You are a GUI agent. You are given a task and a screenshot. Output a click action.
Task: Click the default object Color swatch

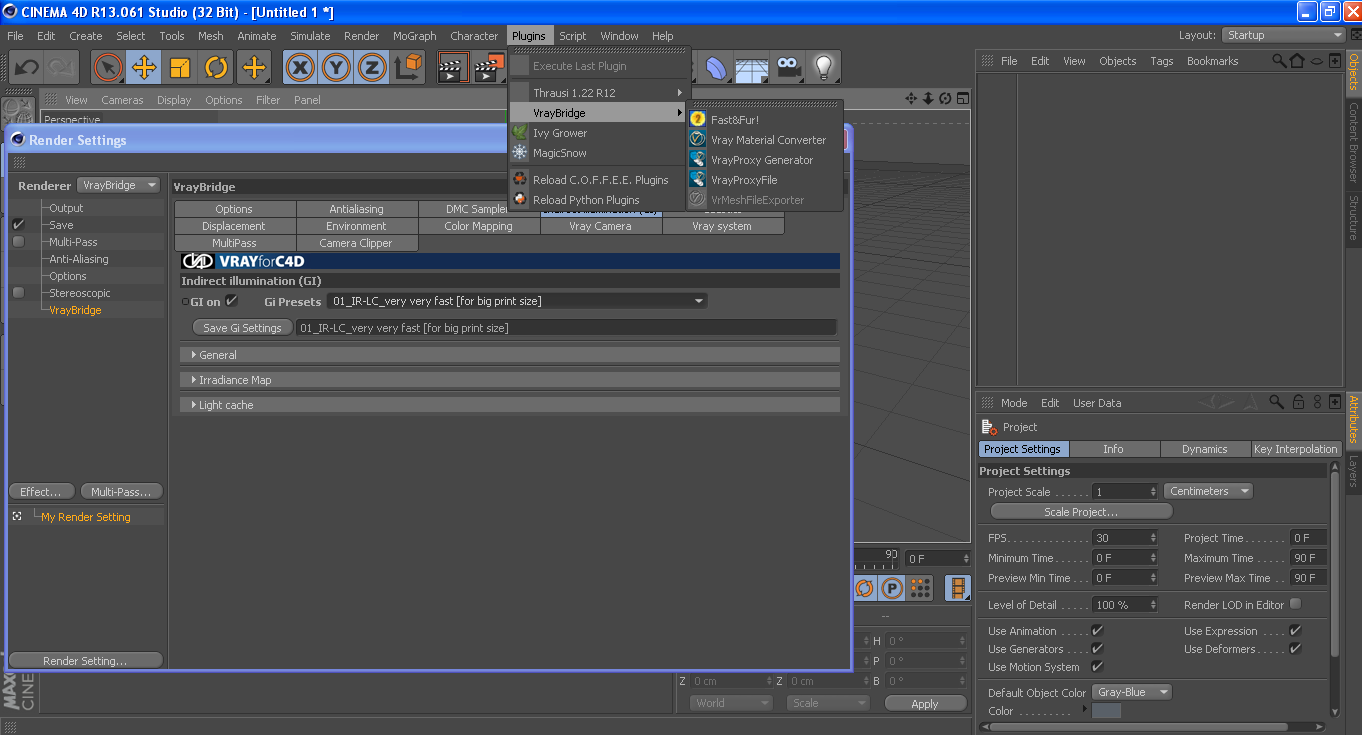click(1107, 711)
